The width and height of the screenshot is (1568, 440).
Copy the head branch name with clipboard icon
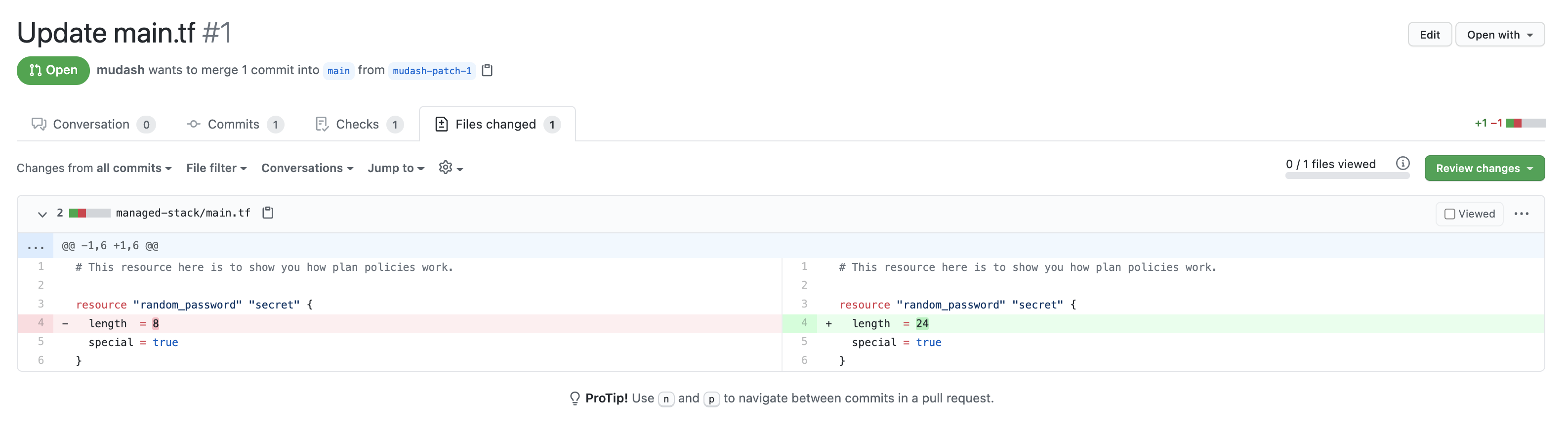tap(487, 71)
